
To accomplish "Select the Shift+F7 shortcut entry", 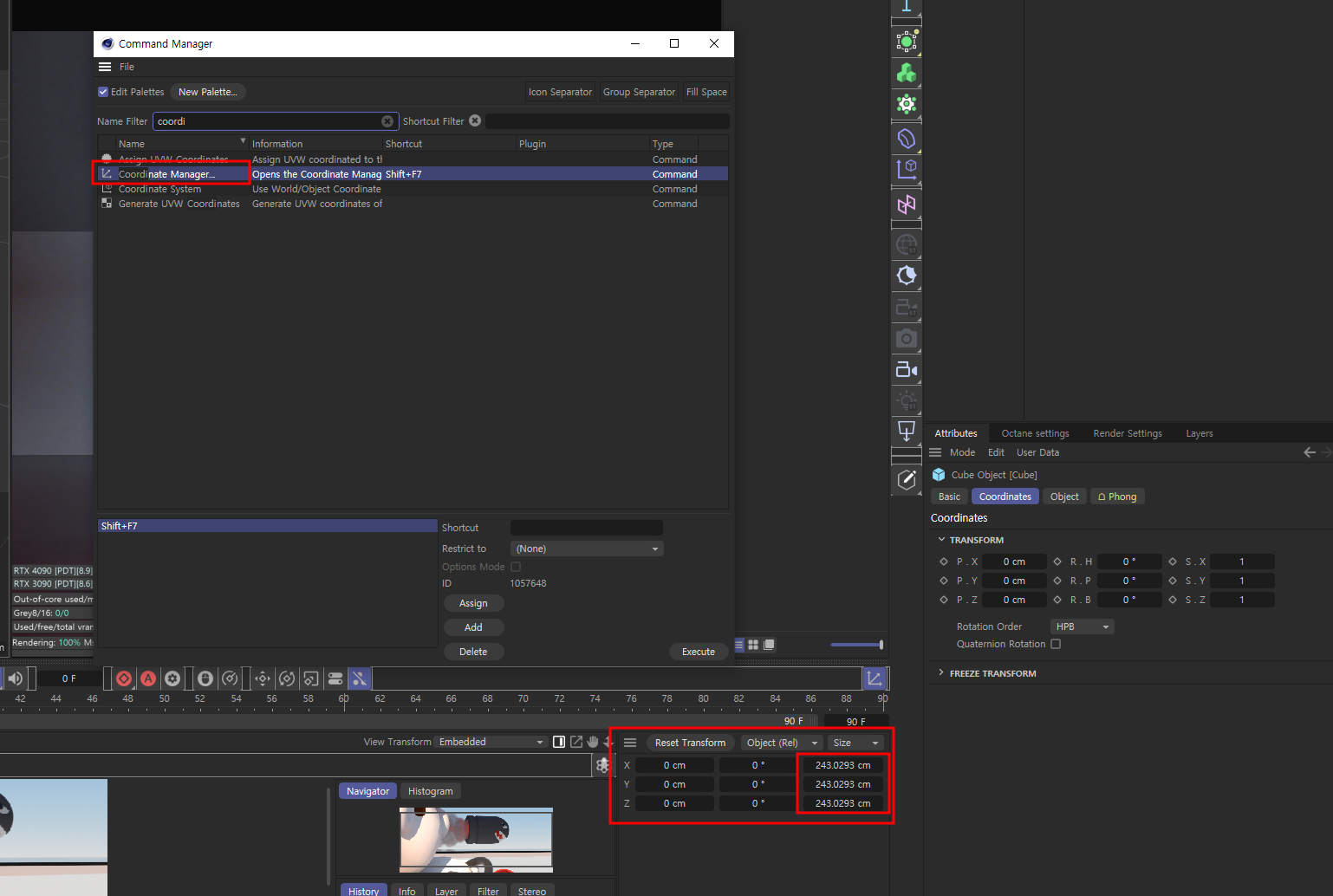I will [x=268, y=526].
